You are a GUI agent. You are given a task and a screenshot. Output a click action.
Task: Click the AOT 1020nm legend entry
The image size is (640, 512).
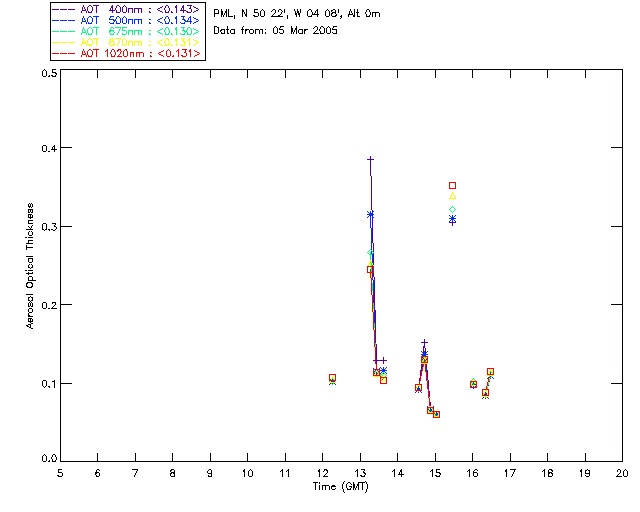[126, 53]
